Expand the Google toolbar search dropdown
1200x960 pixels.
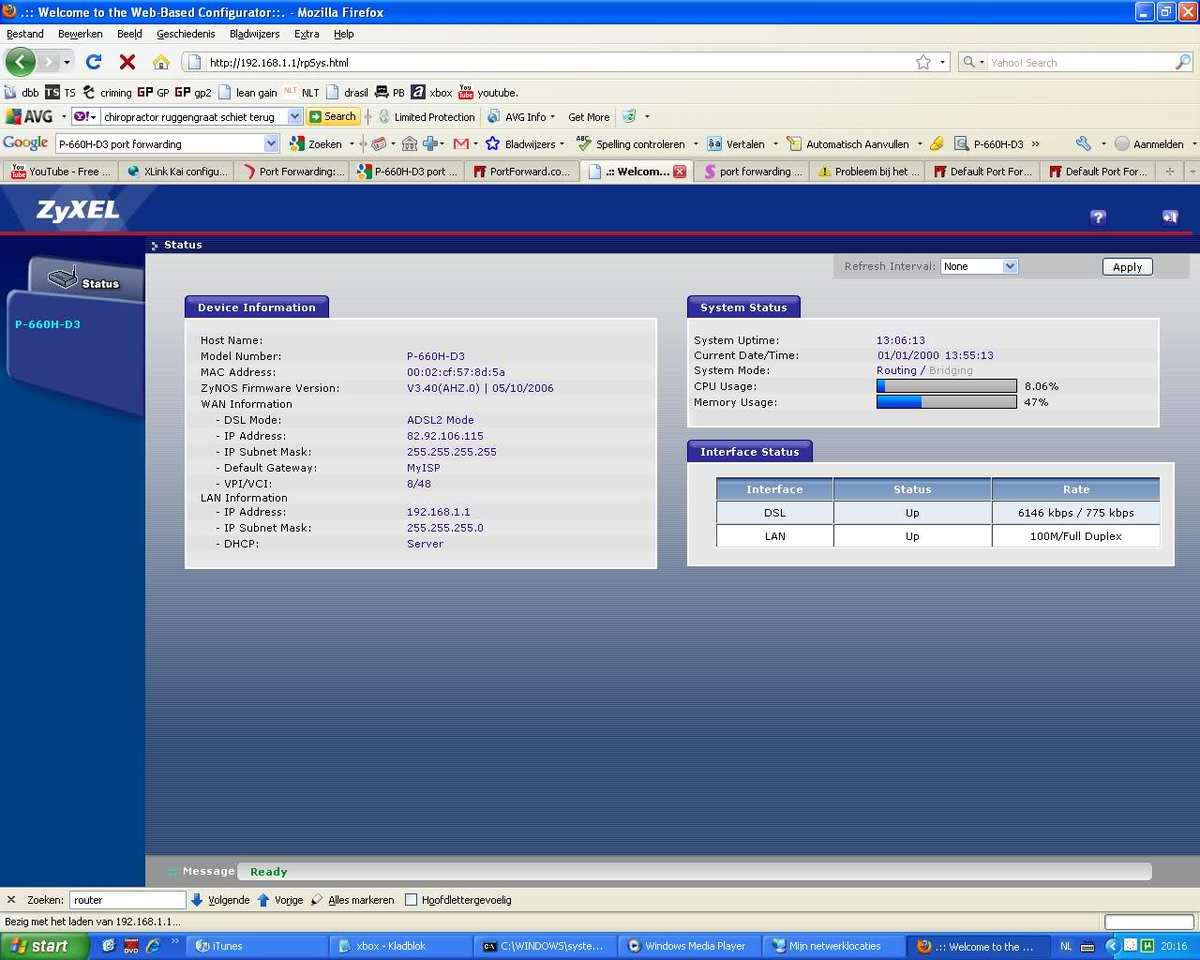pyautogui.click(x=271, y=144)
